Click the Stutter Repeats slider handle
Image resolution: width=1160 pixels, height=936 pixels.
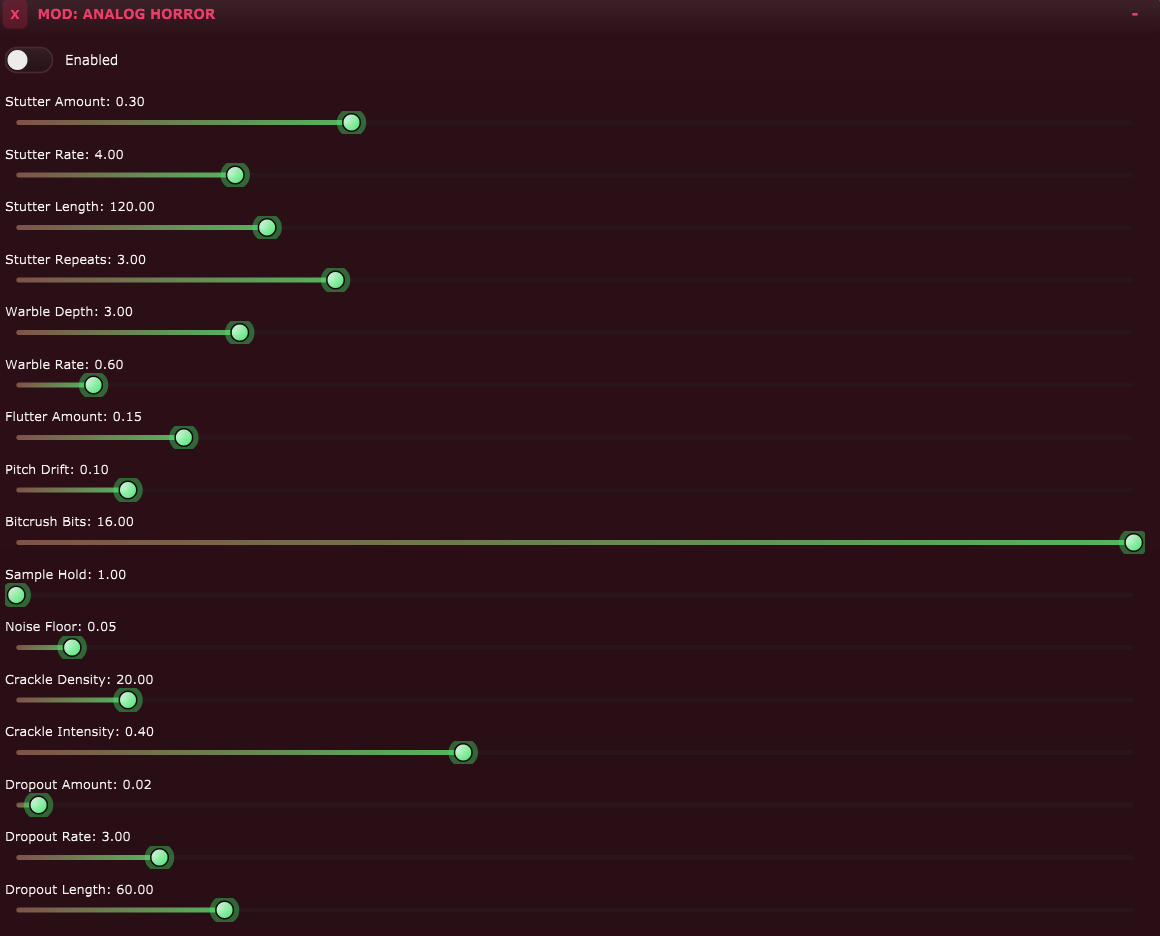click(335, 280)
